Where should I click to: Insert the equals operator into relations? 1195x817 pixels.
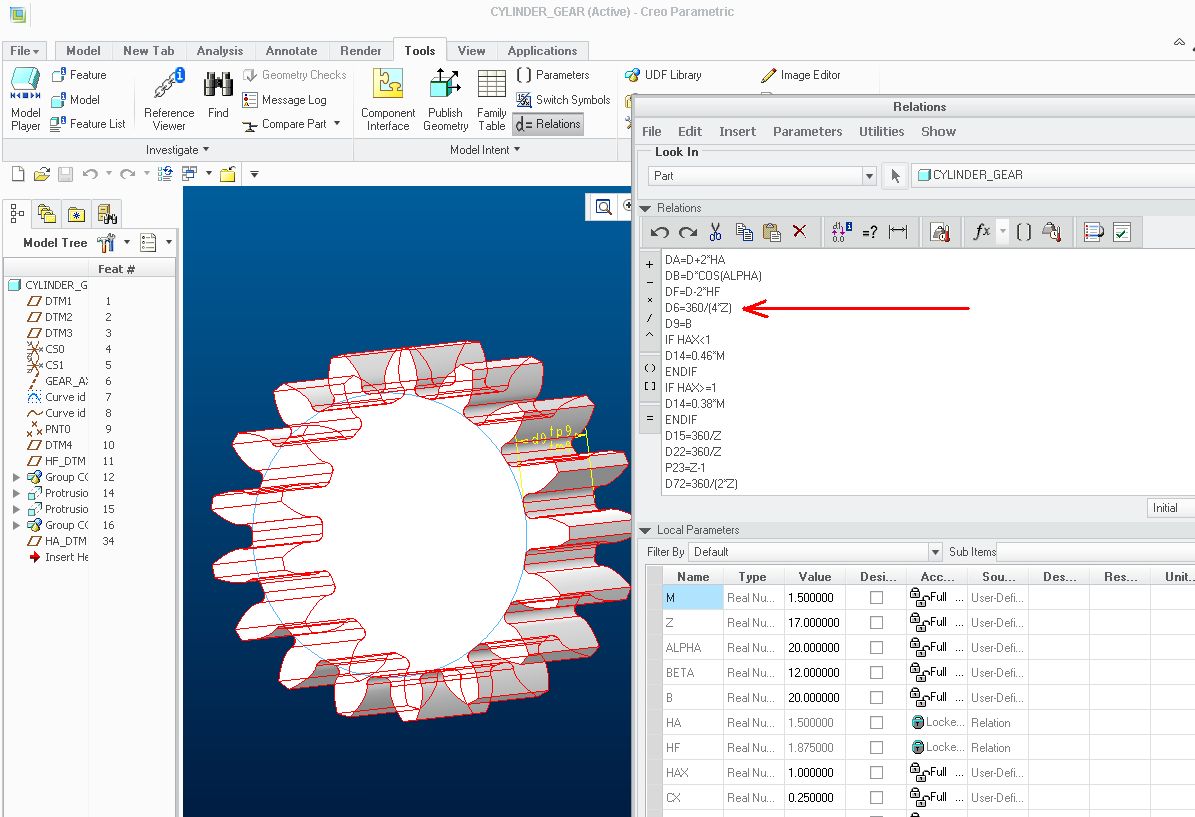point(649,418)
